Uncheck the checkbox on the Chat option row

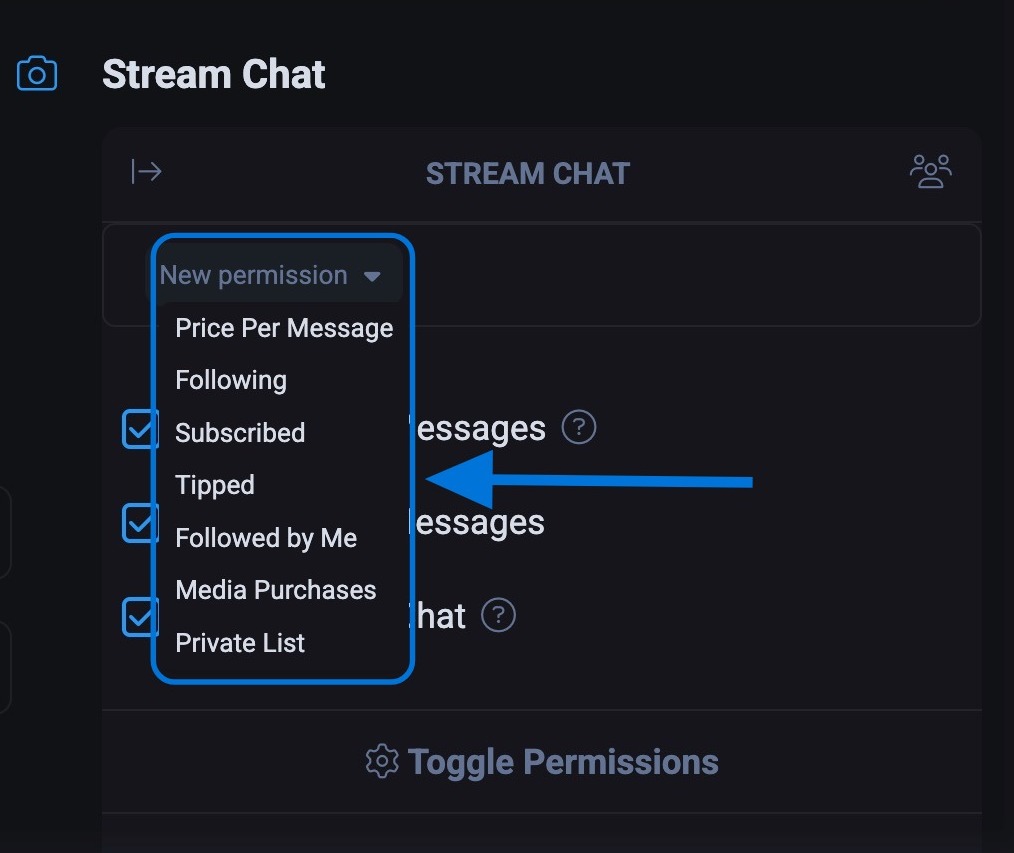[138, 616]
